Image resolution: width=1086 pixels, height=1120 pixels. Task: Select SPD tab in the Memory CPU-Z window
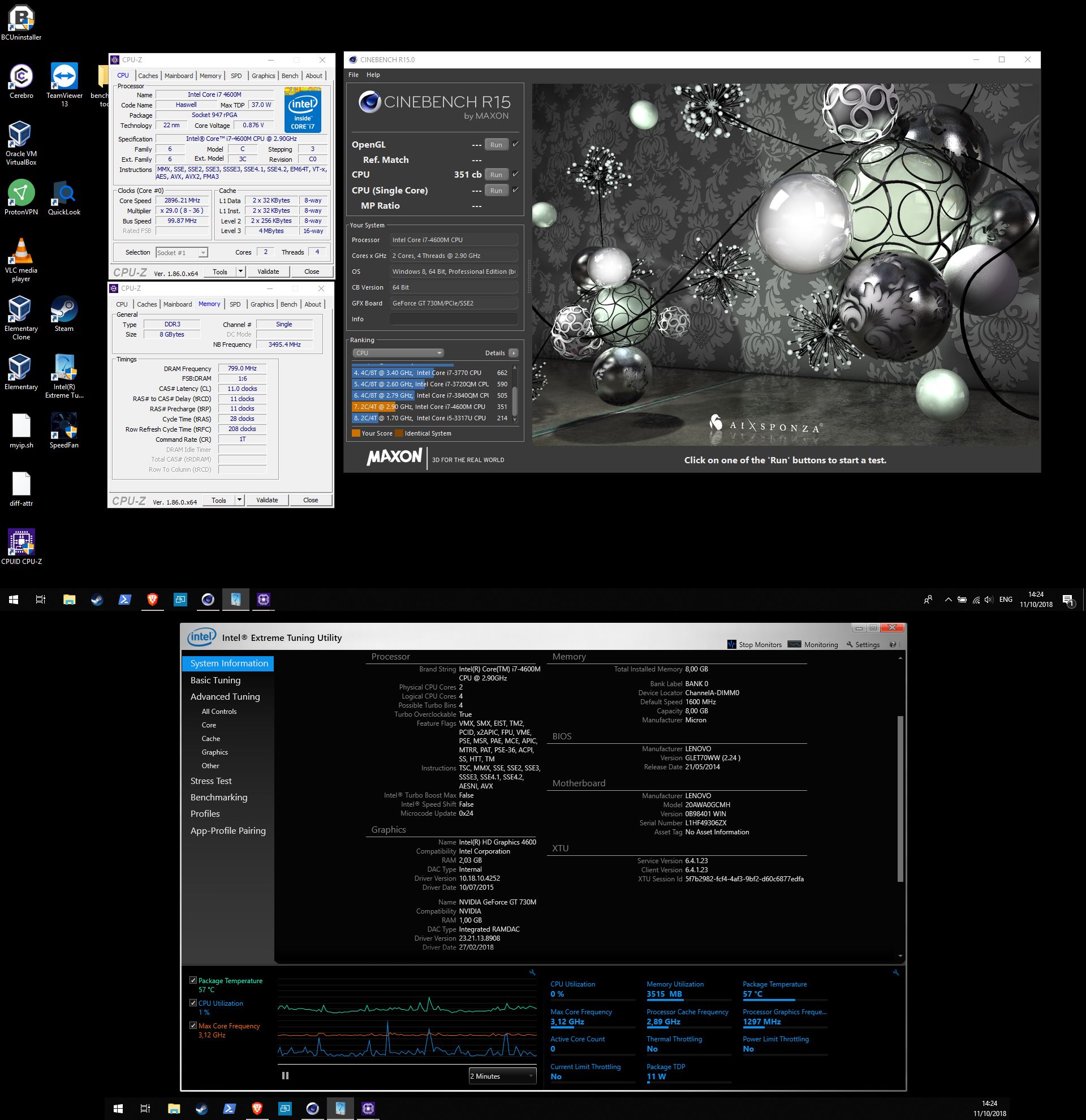pyautogui.click(x=235, y=304)
